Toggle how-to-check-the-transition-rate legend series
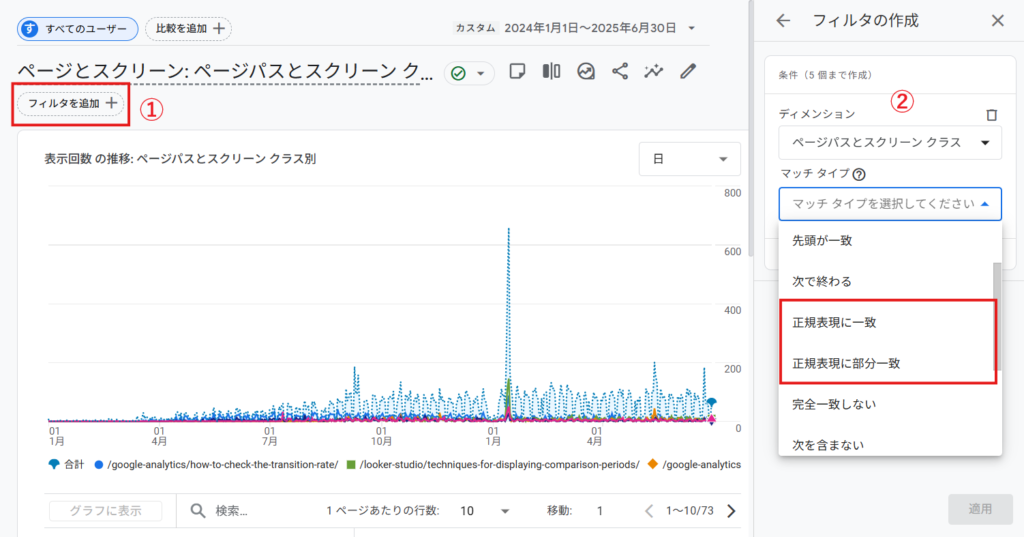 click(217, 464)
